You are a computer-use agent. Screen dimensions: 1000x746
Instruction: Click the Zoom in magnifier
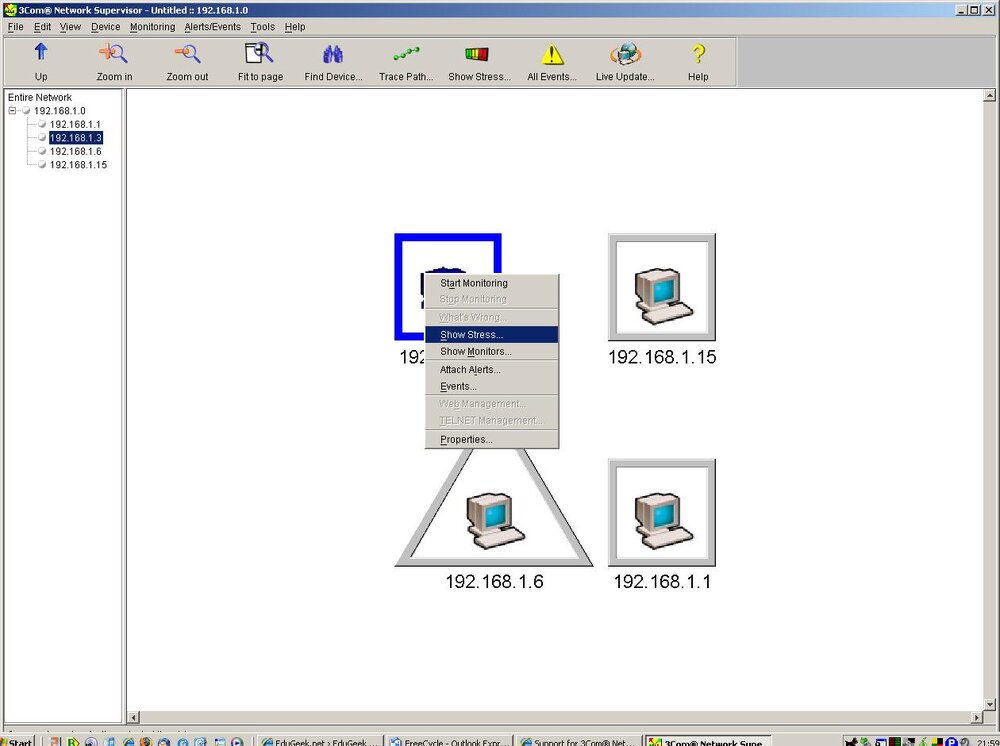[114, 54]
